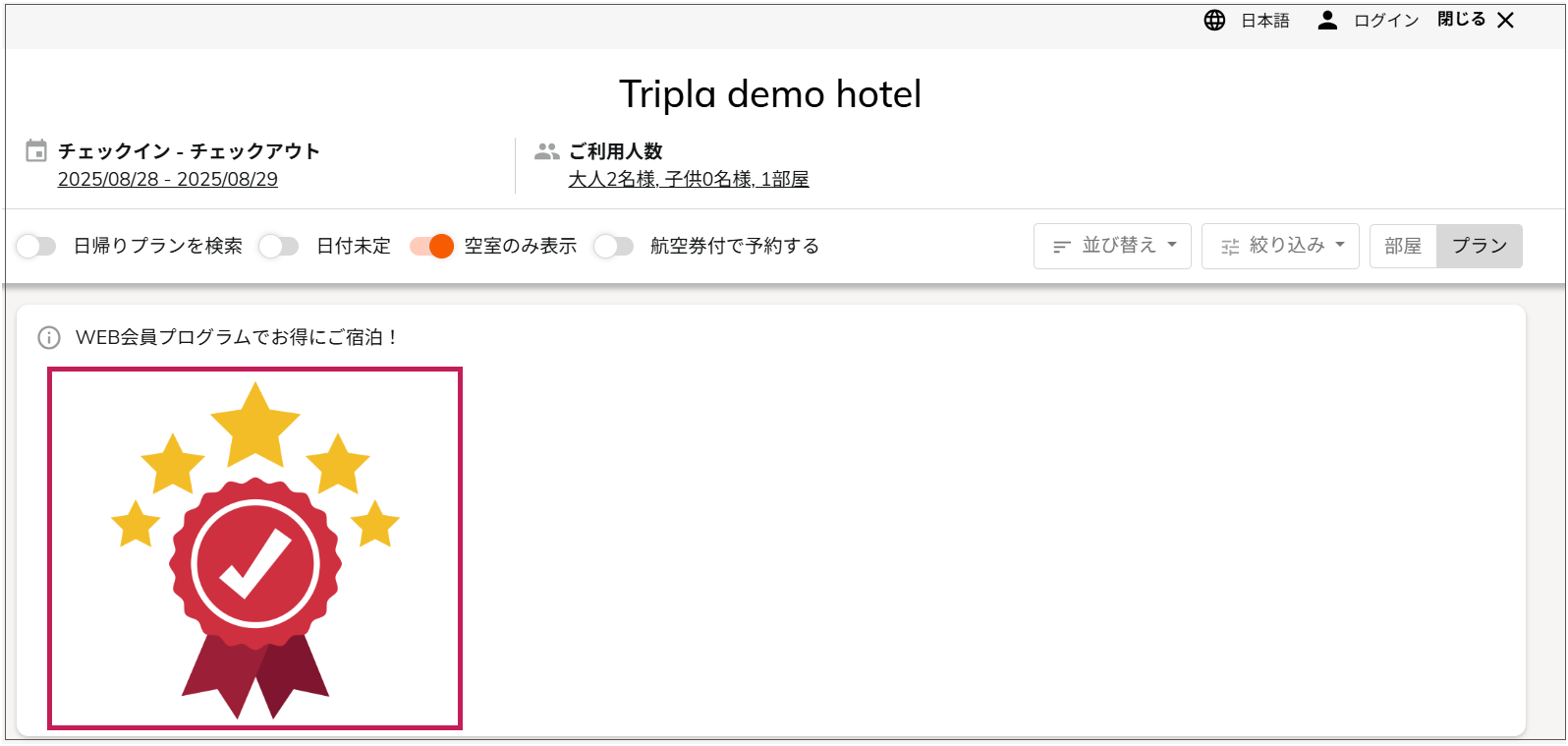The width and height of the screenshot is (1568, 746).
Task: Enable the 日帰りプランを検索 toggle
Action: click(36, 246)
